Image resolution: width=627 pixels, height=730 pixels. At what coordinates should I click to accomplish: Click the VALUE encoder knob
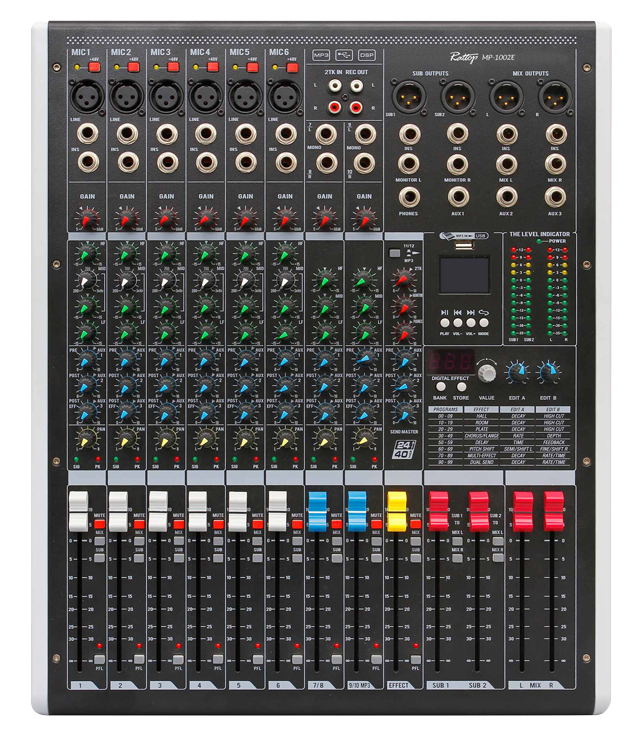pyautogui.click(x=487, y=373)
